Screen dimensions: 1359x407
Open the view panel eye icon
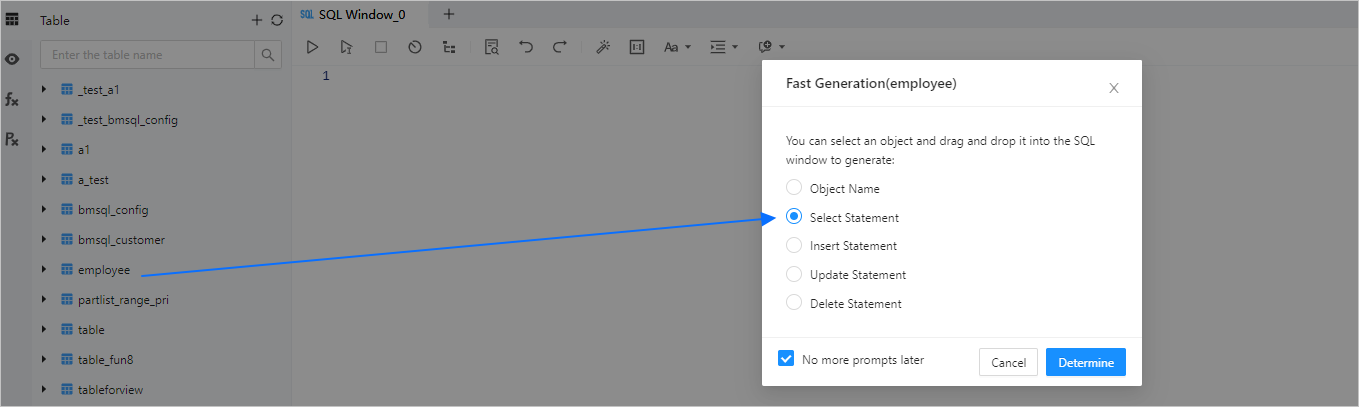12,59
